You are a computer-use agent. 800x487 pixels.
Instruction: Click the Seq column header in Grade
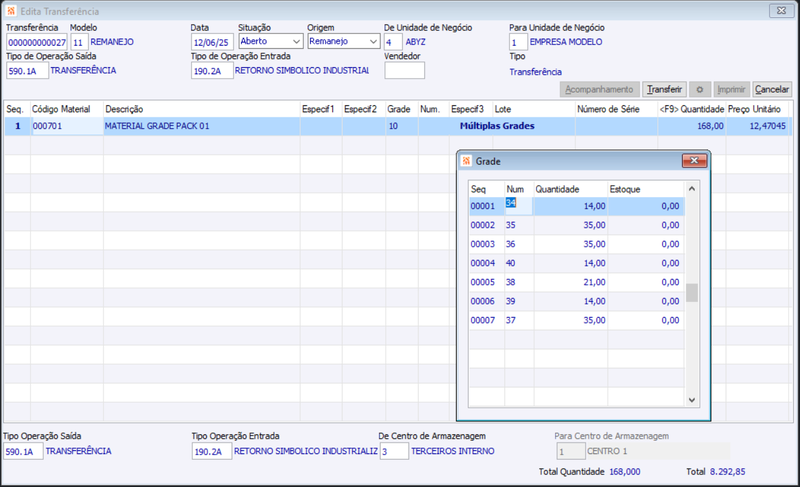(487, 189)
